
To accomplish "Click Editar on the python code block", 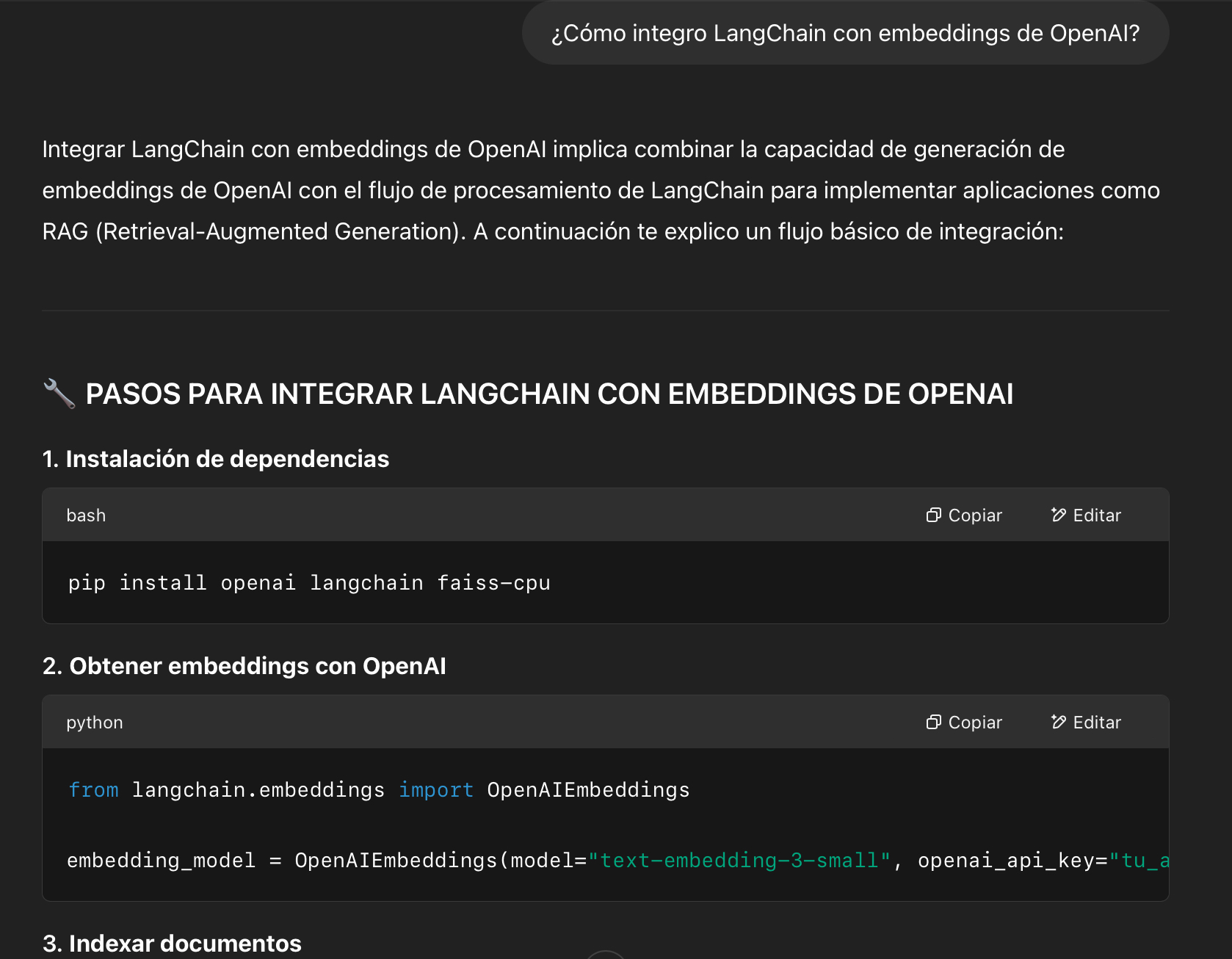I will (x=1097, y=722).
